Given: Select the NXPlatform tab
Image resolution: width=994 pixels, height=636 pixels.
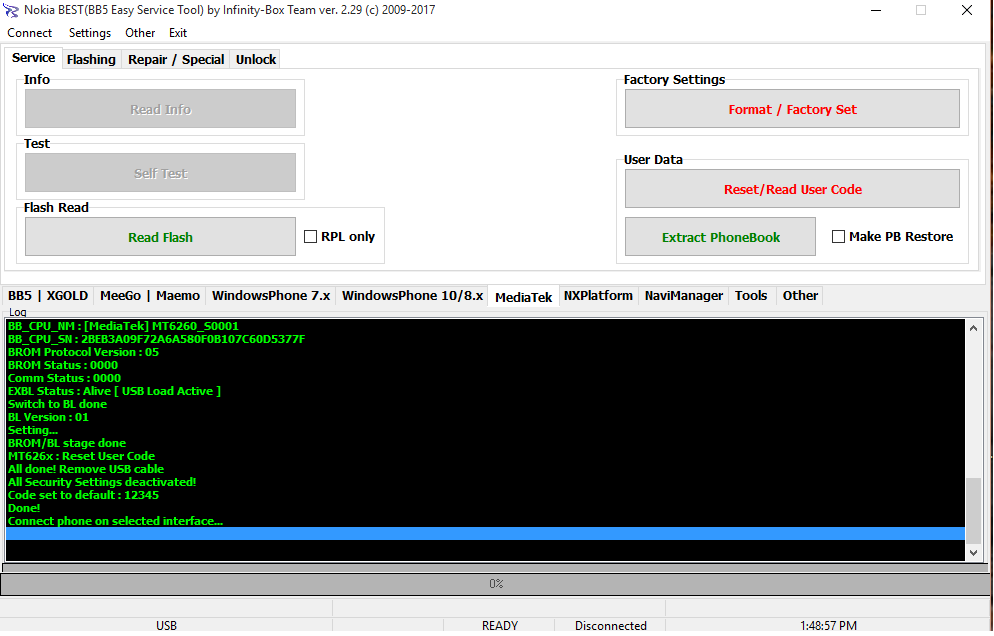Looking at the screenshot, I should (x=598, y=295).
